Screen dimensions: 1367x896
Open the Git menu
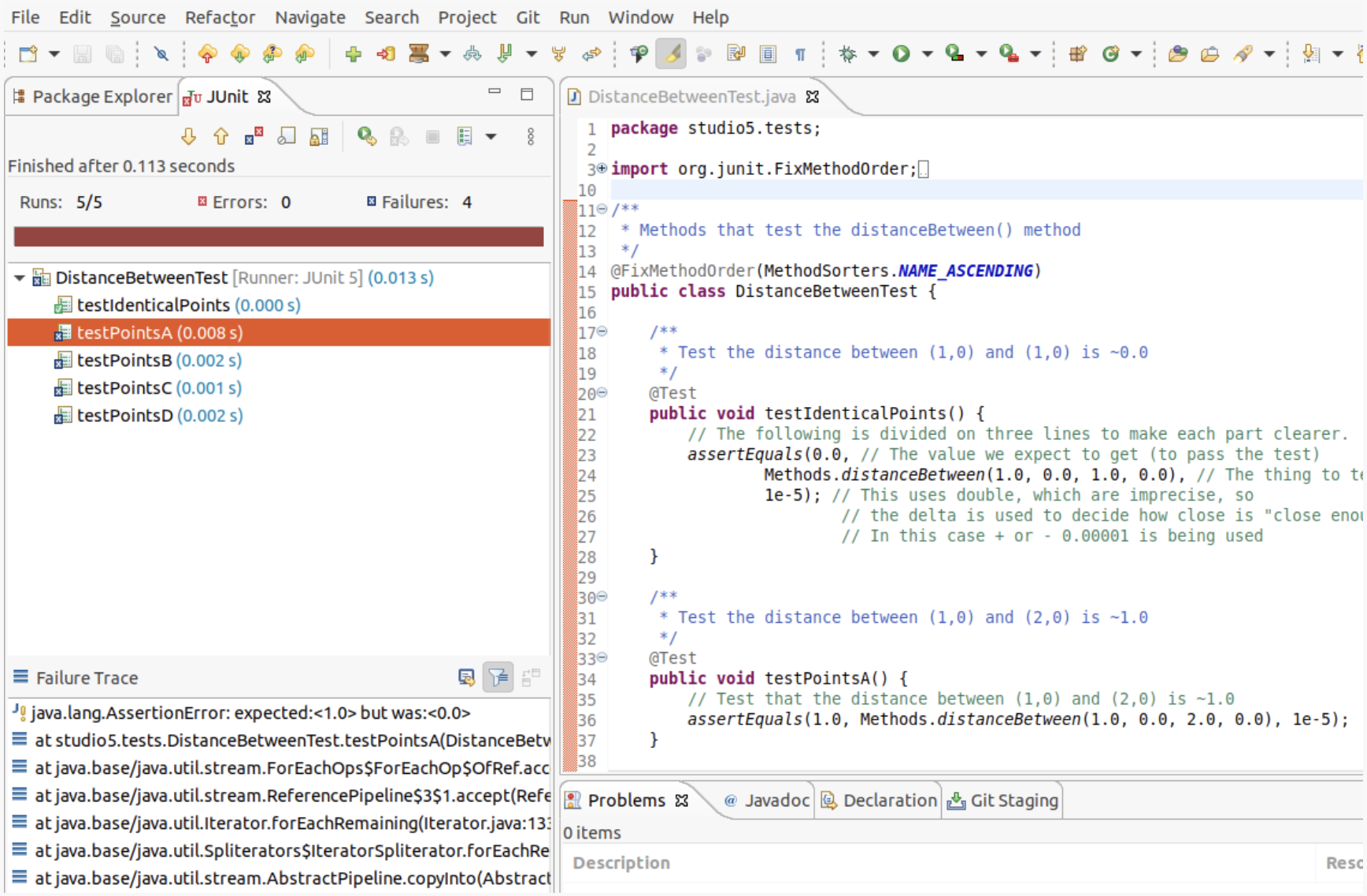[528, 17]
